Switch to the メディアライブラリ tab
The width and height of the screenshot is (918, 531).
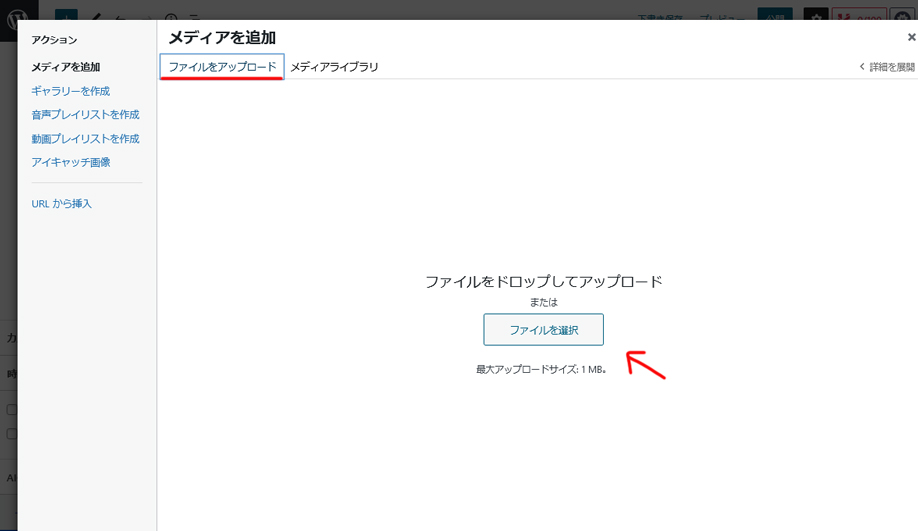tap(334, 67)
